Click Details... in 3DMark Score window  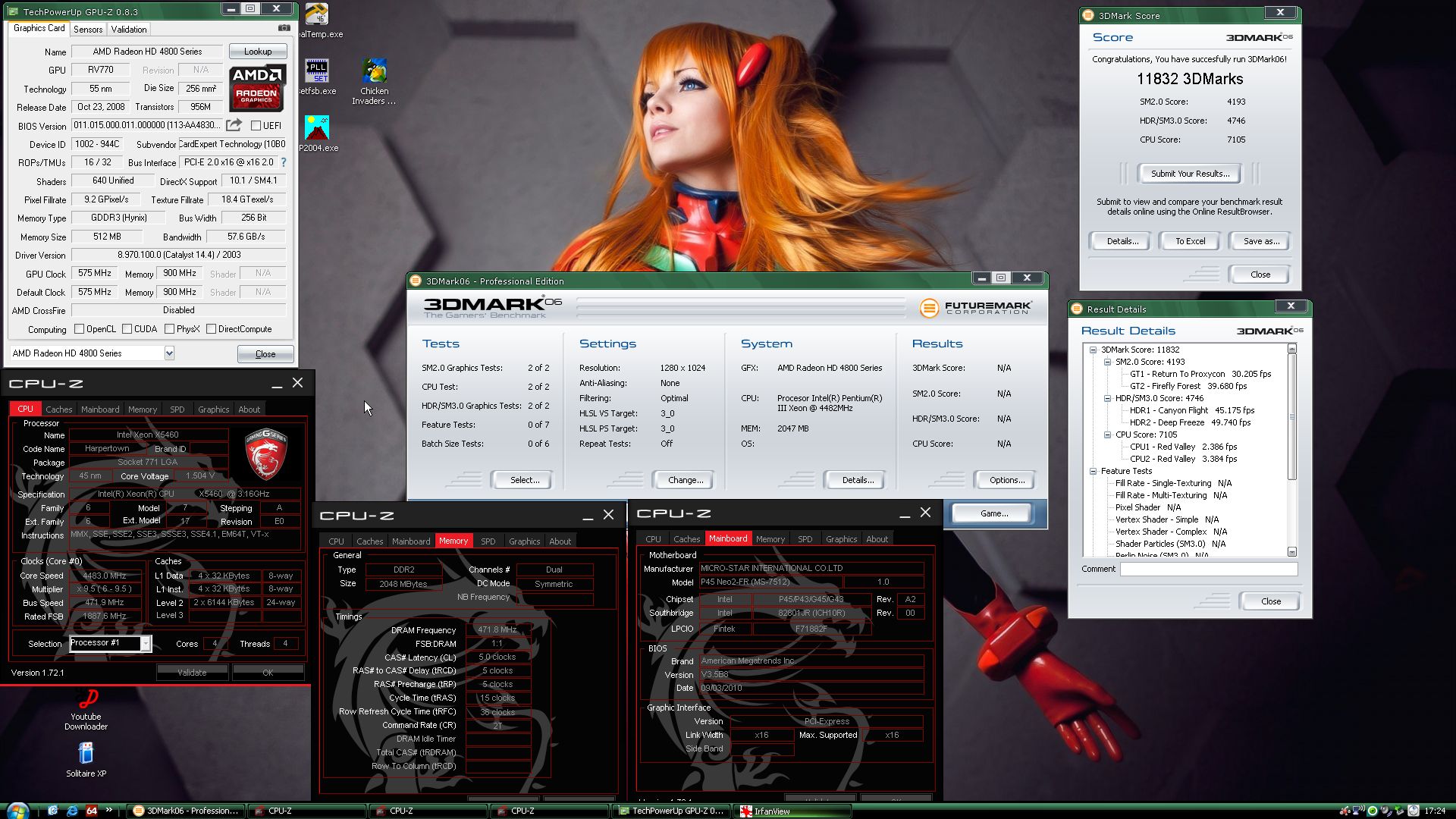coord(1122,241)
